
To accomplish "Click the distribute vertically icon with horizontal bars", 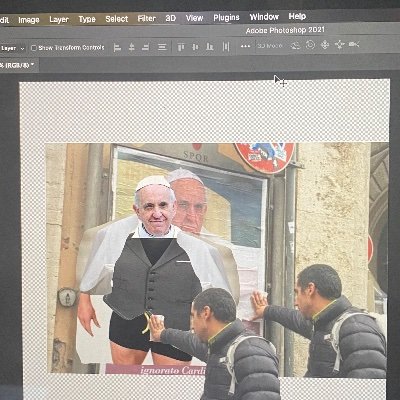I will [x=162, y=47].
